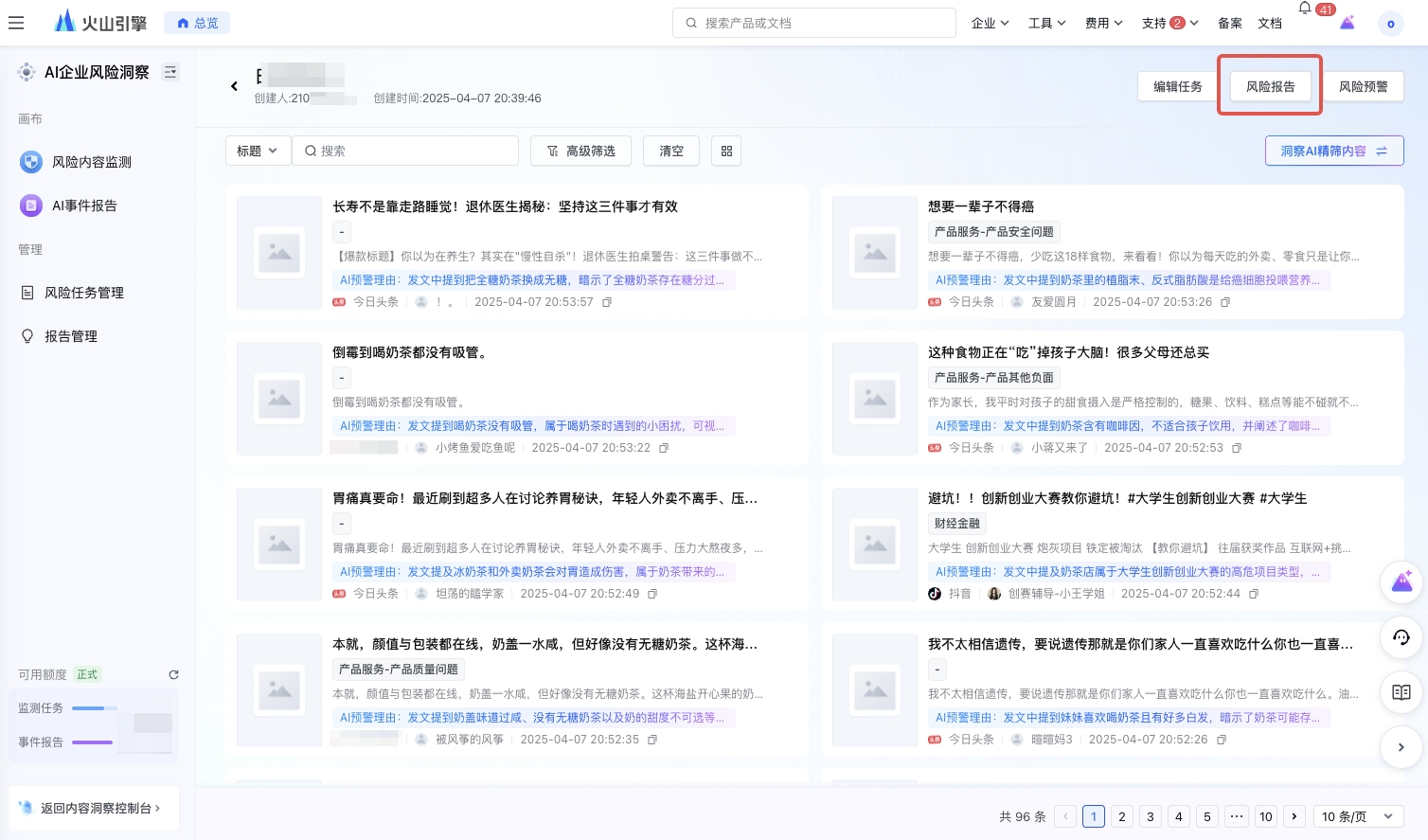The image size is (1428, 840).
Task: Expand the 10 条/页 page size selector
Action: (1358, 816)
